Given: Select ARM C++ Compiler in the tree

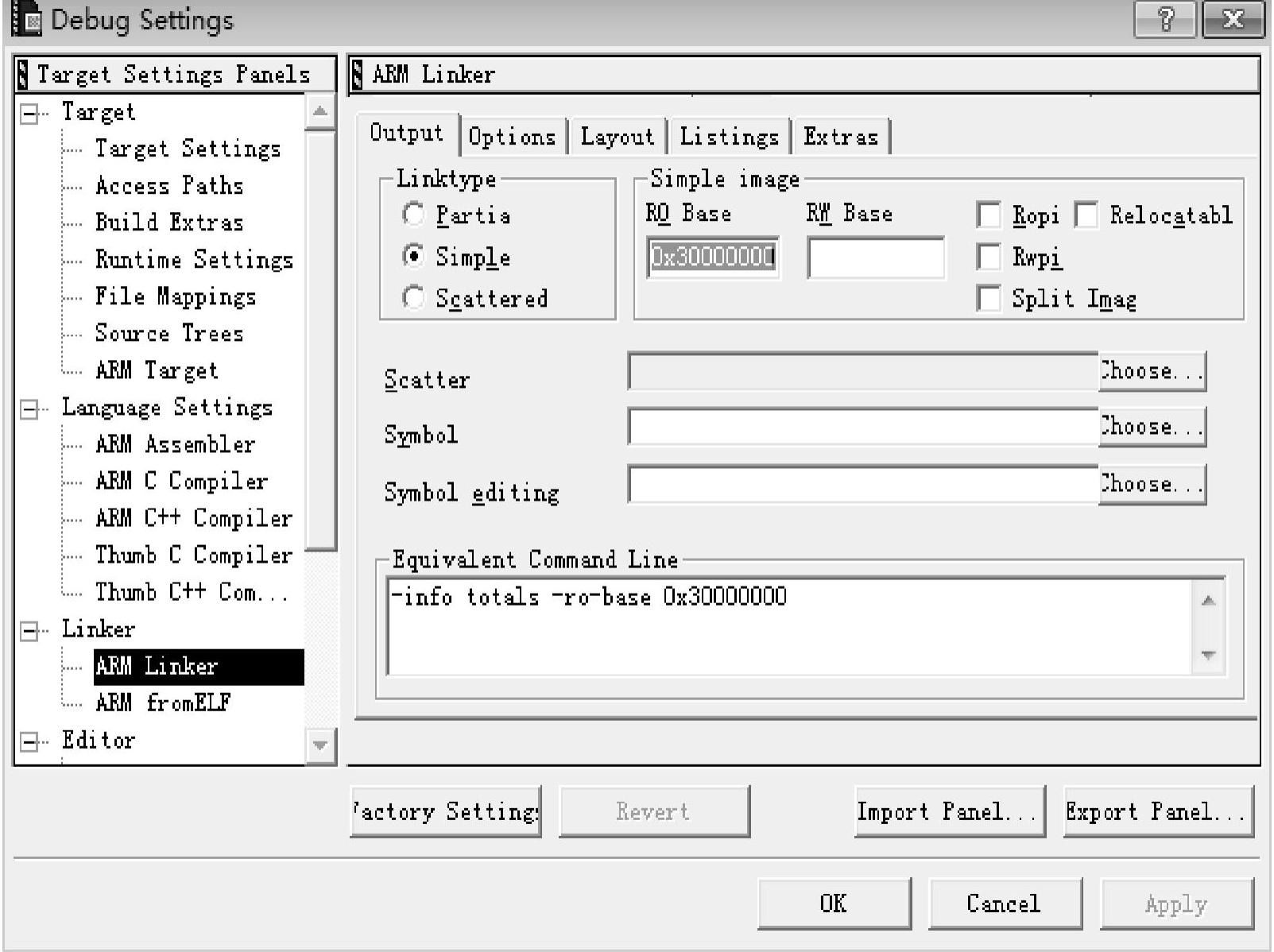Looking at the screenshot, I should [x=194, y=518].
